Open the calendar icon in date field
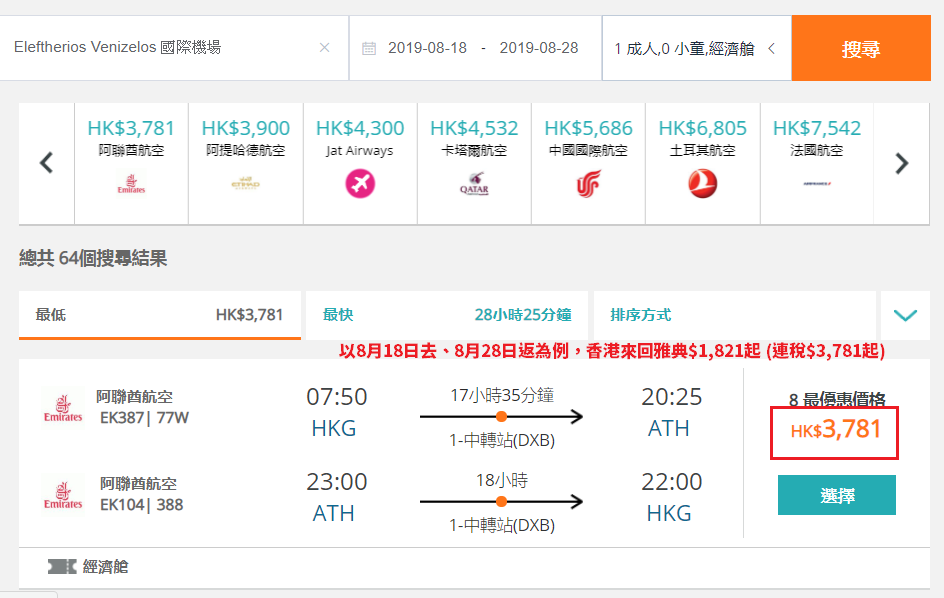This screenshot has height=598, width=944. click(369, 48)
